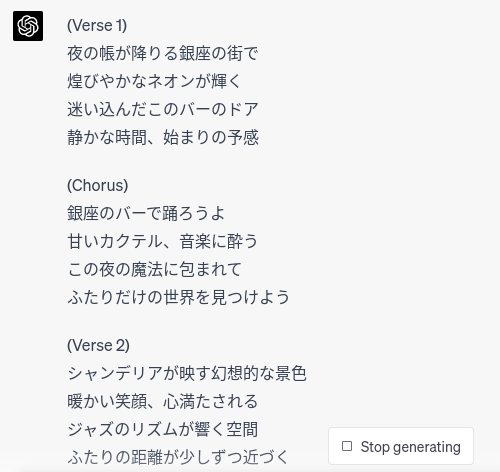
Task: Click the line 銀座のバーで踊ろうよ
Action: point(146,213)
